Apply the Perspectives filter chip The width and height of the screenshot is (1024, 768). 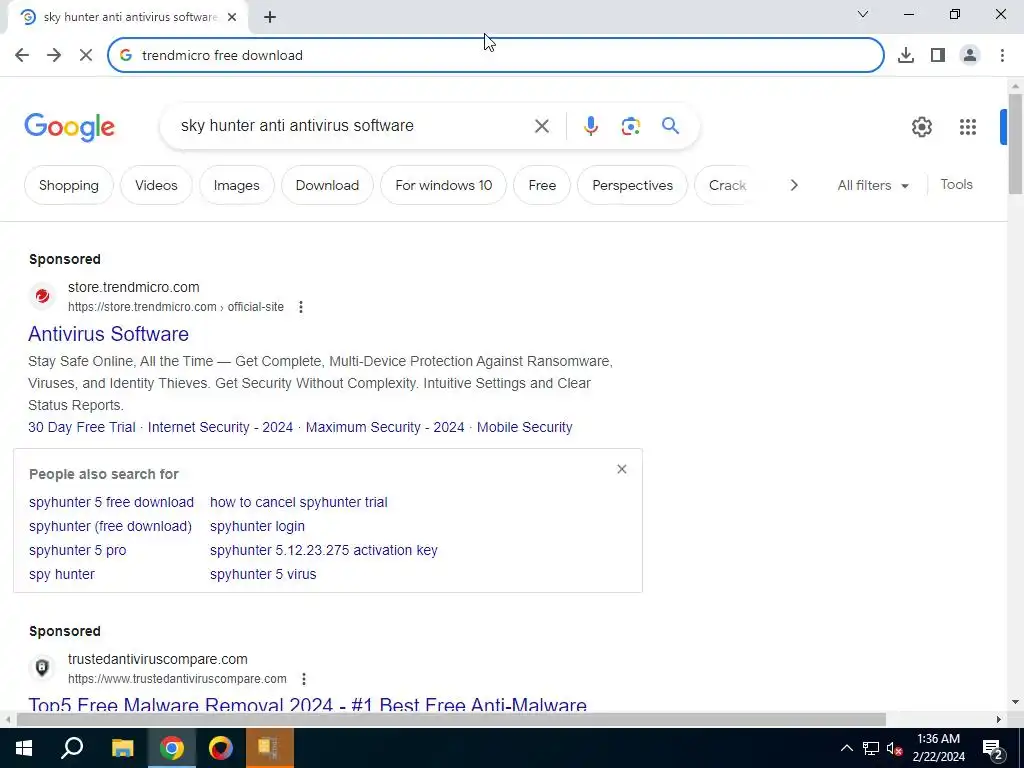pos(632,185)
